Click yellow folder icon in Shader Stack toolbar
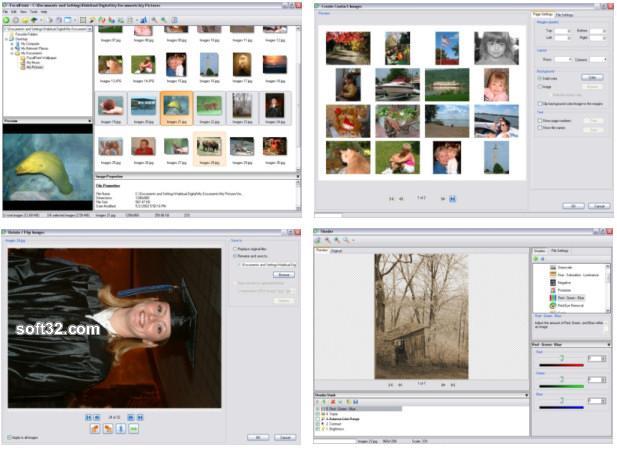Screen dimensions: 617x451 click(x=348, y=402)
